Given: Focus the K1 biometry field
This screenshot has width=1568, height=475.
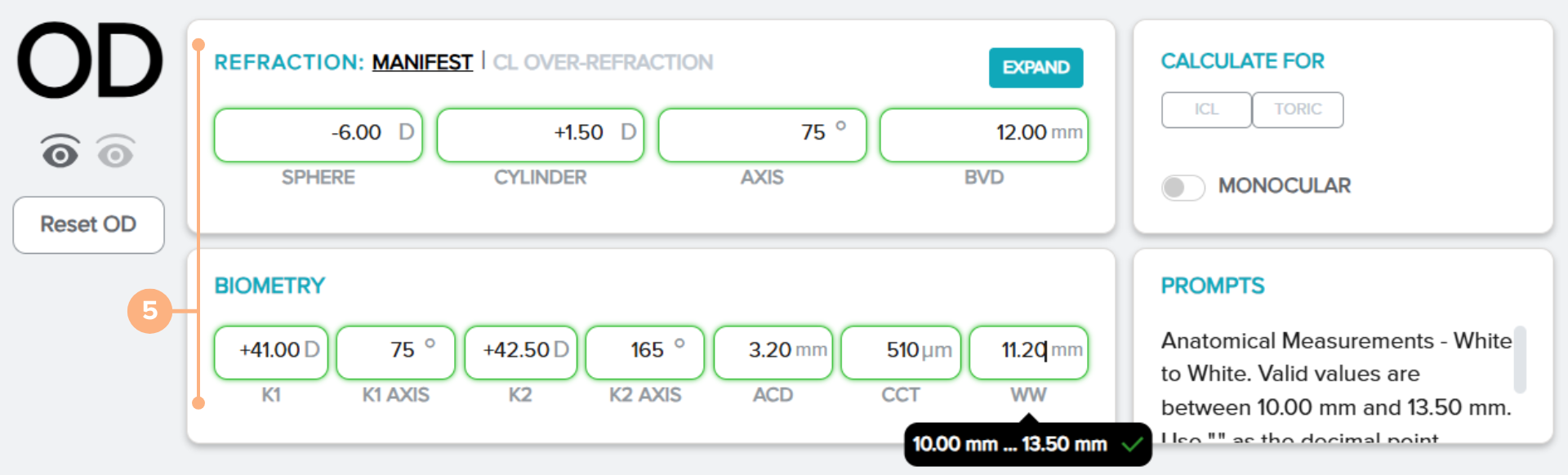Looking at the screenshot, I should [270, 353].
